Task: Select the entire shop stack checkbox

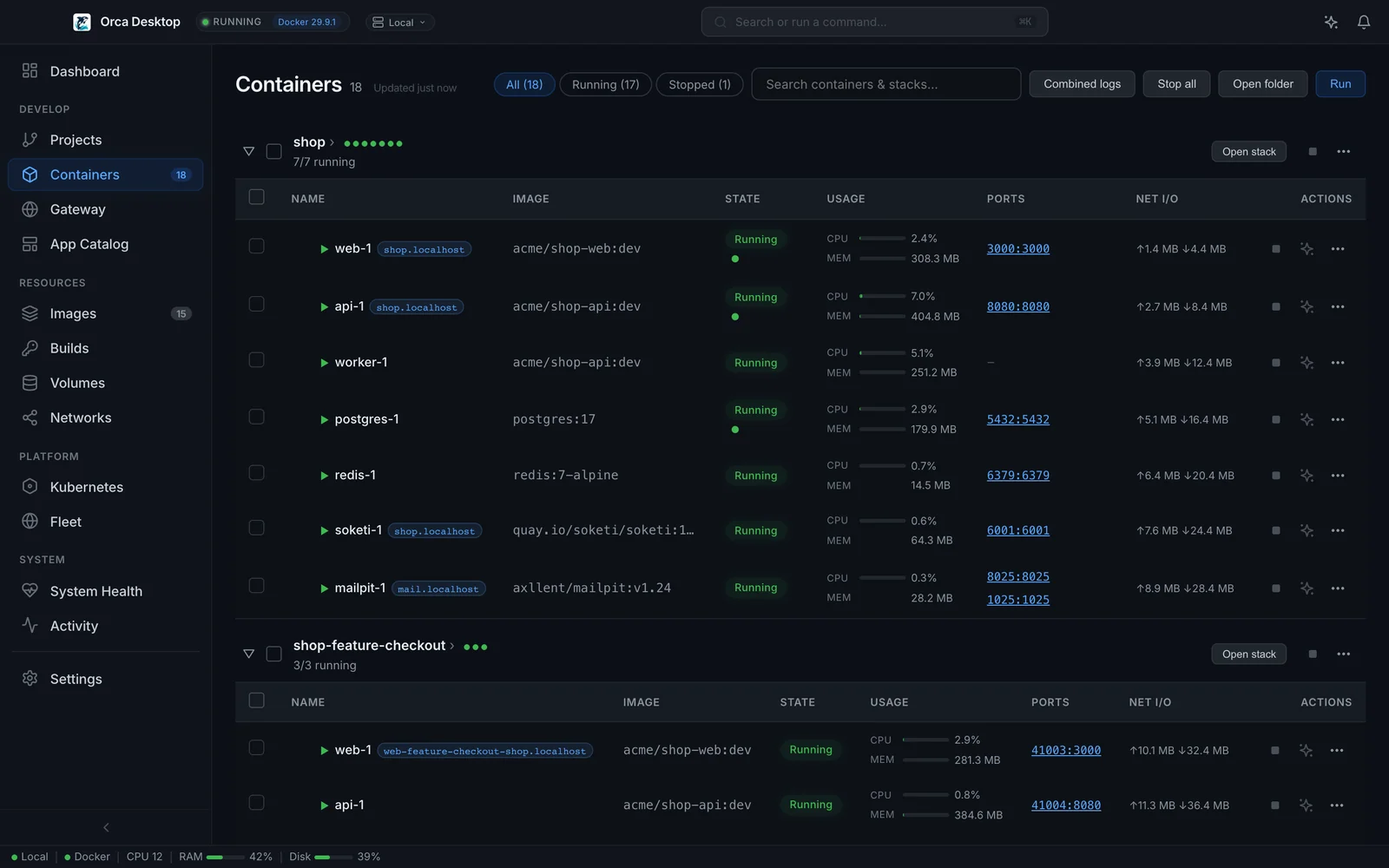Action: coord(273,152)
